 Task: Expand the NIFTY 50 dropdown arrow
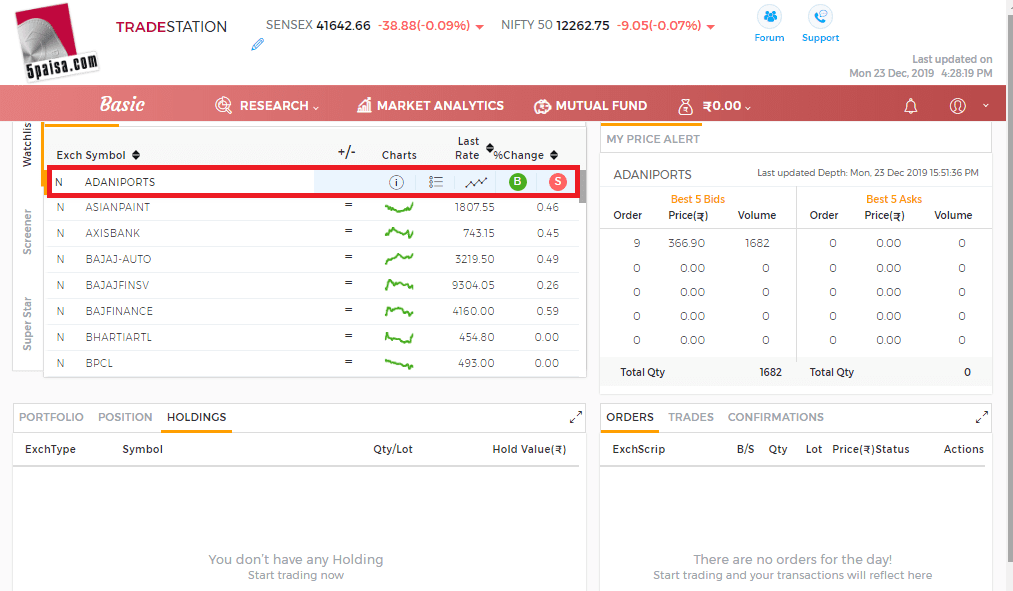(x=711, y=27)
